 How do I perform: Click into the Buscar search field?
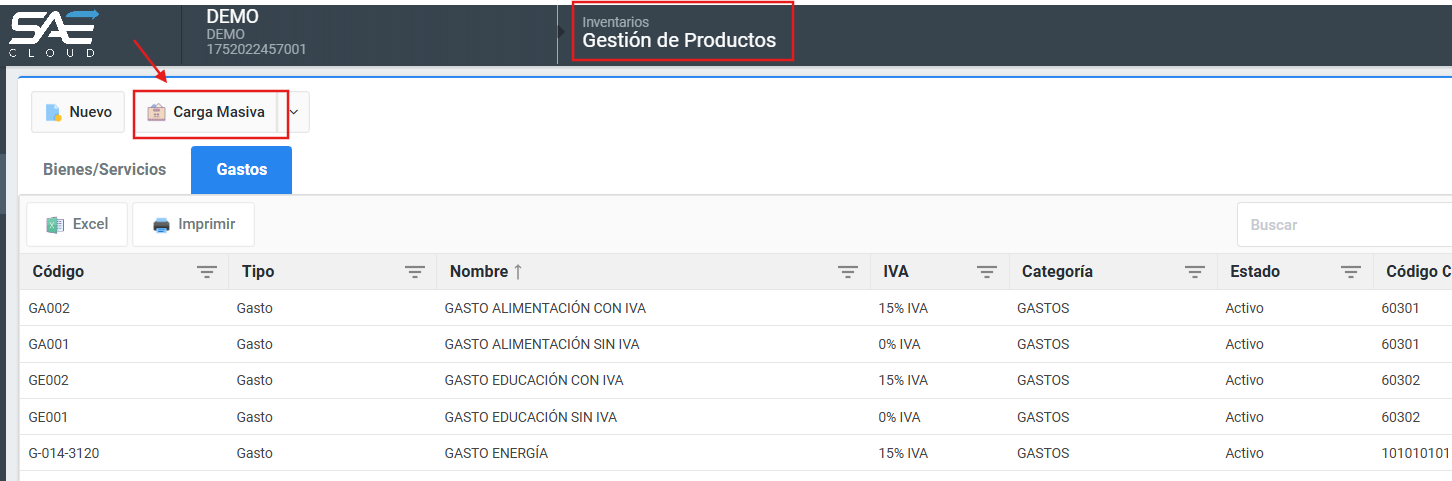1340,225
